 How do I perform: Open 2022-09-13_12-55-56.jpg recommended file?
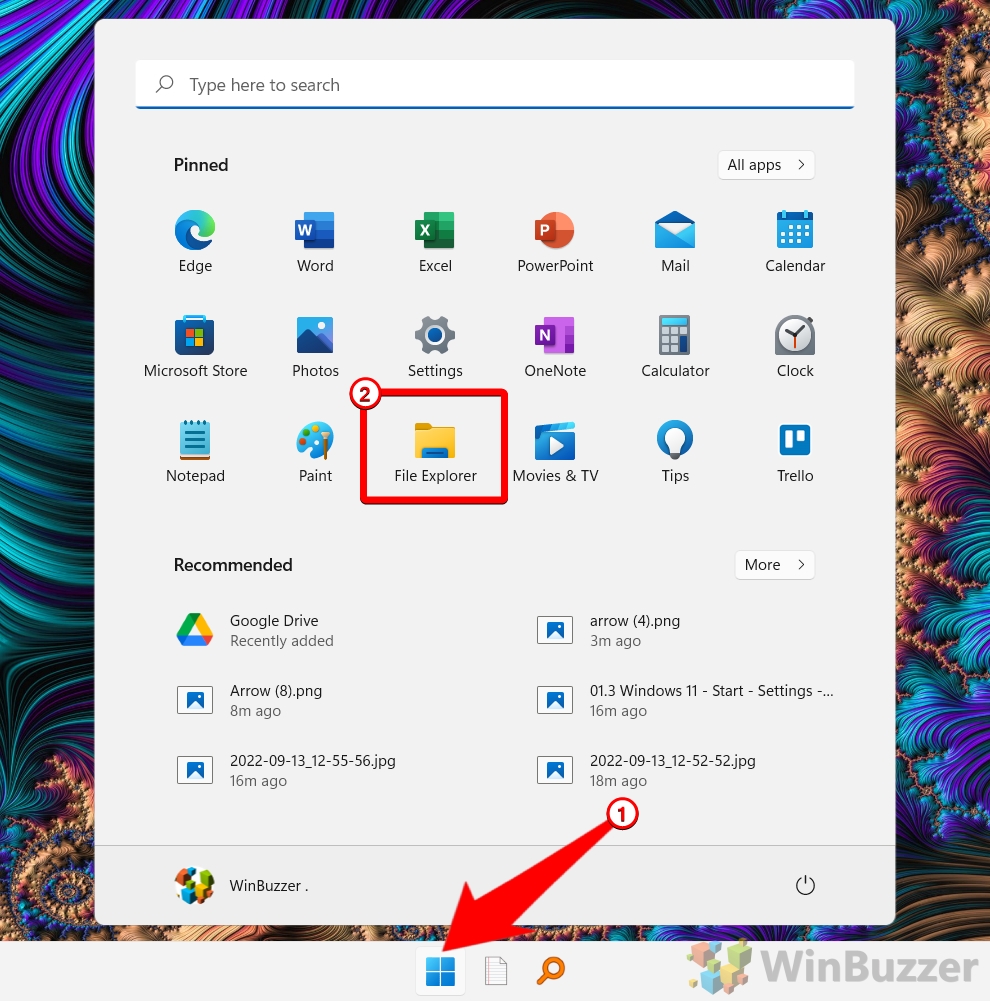point(287,771)
